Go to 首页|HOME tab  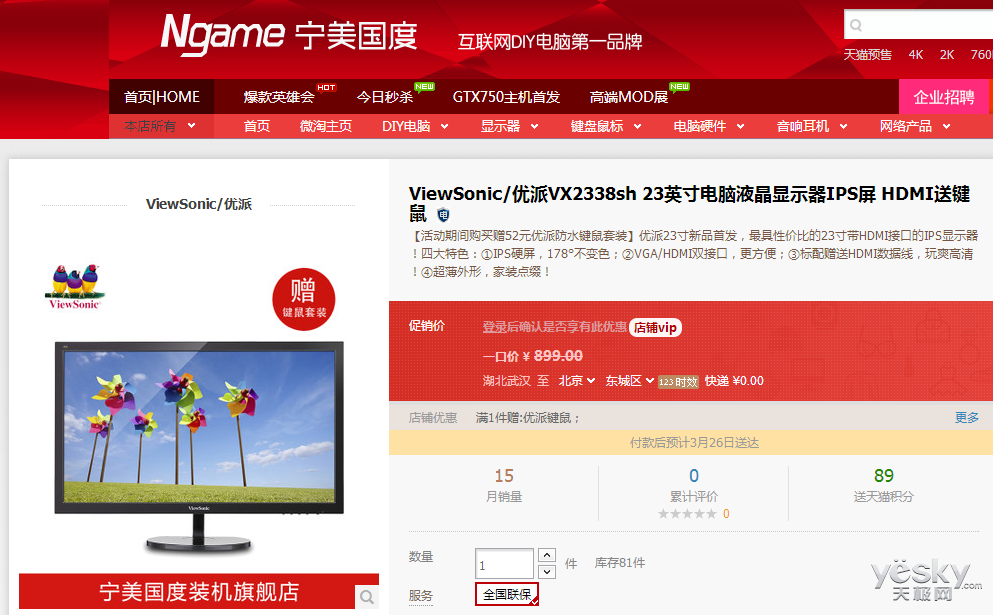(x=161, y=97)
